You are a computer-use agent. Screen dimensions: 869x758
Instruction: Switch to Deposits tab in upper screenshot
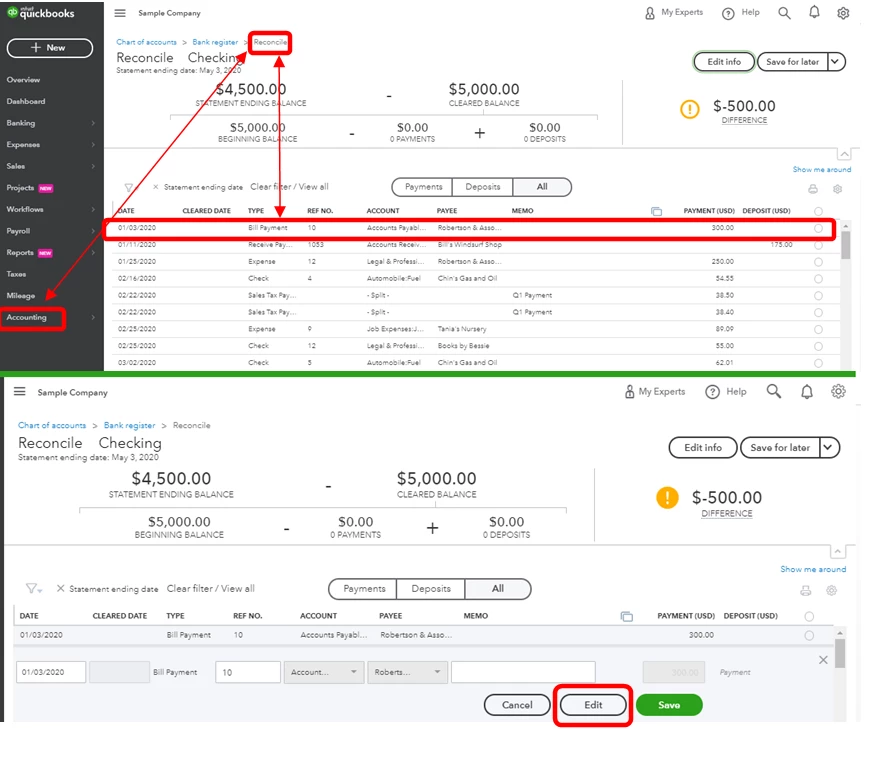coord(482,187)
